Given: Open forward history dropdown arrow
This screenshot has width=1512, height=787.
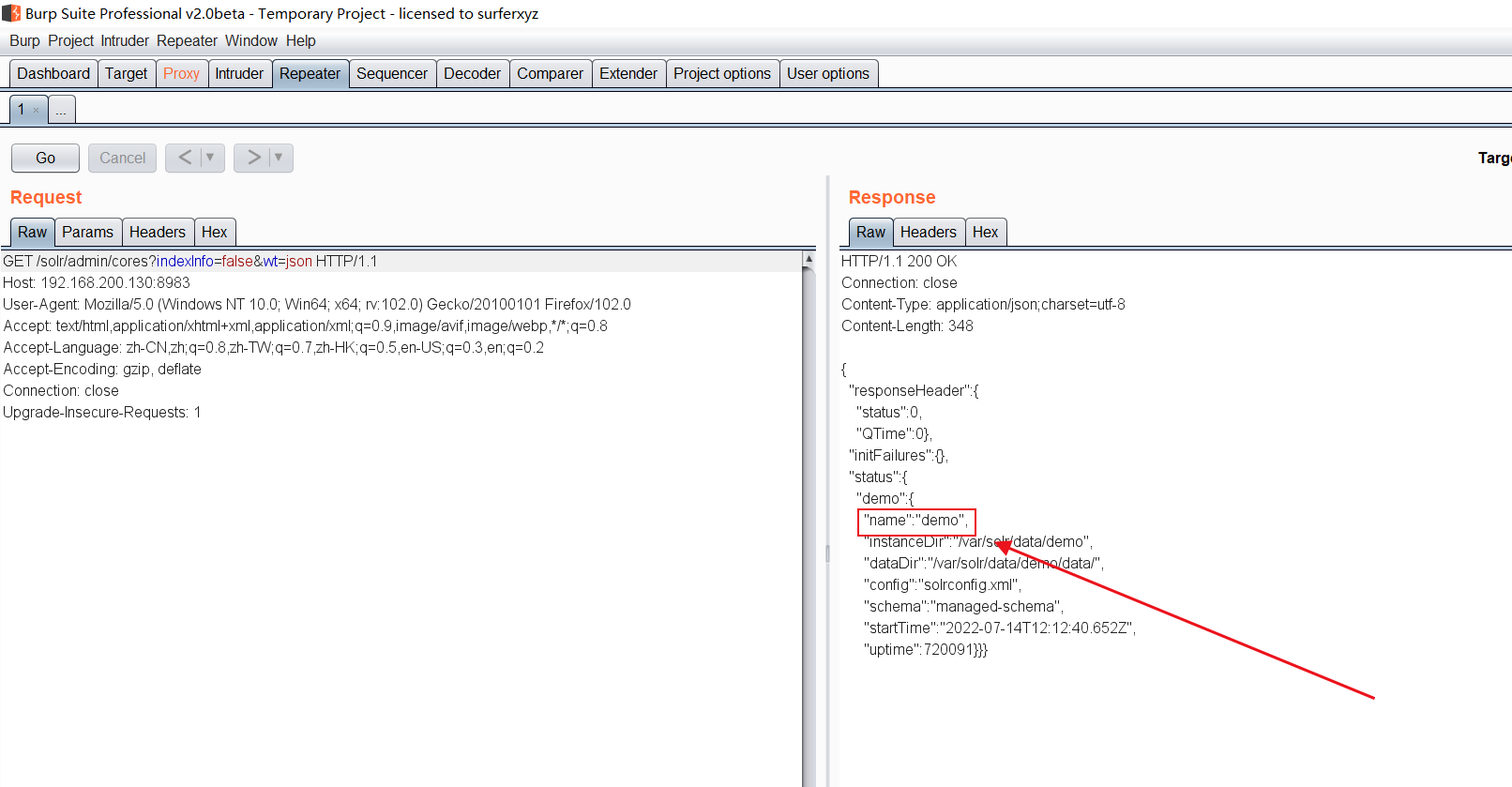Looking at the screenshot, I should (279, 158).
